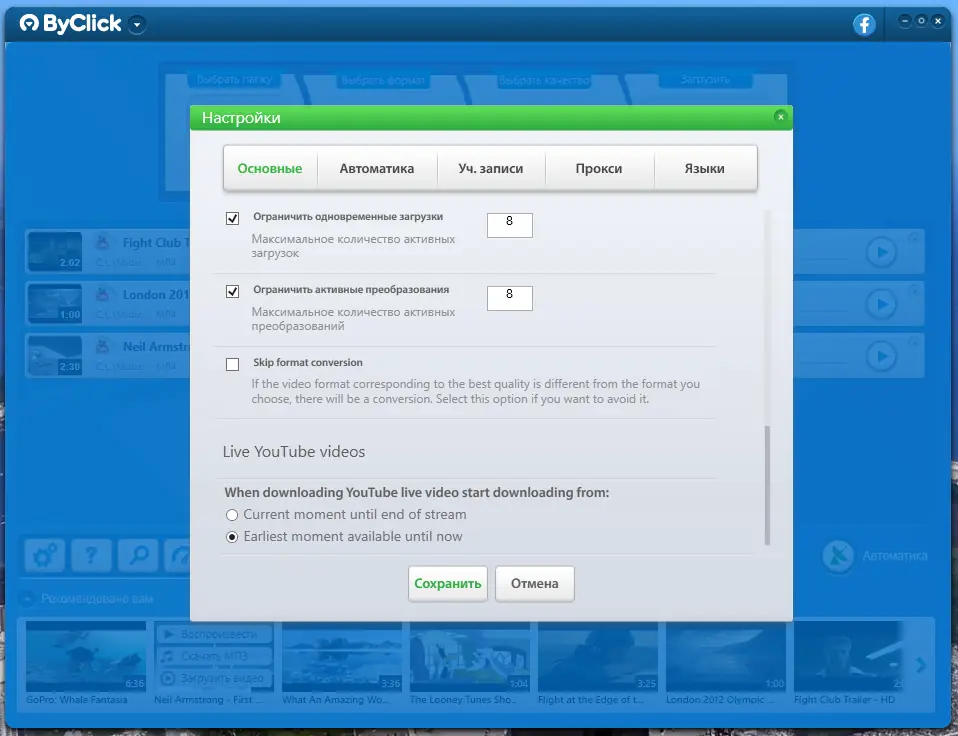Uncheck Ограничить одновременные загрузки

[x=232, y=218]
